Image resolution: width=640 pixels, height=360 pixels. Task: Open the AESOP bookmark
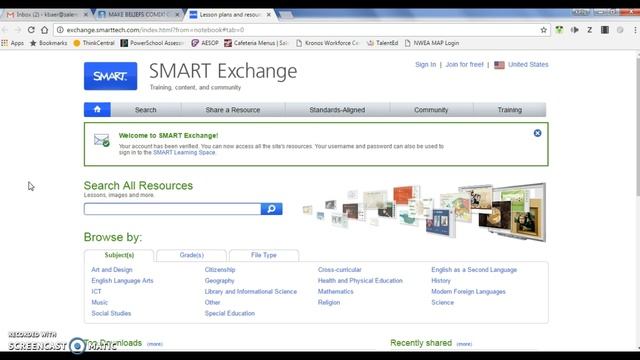click(205, 43)
